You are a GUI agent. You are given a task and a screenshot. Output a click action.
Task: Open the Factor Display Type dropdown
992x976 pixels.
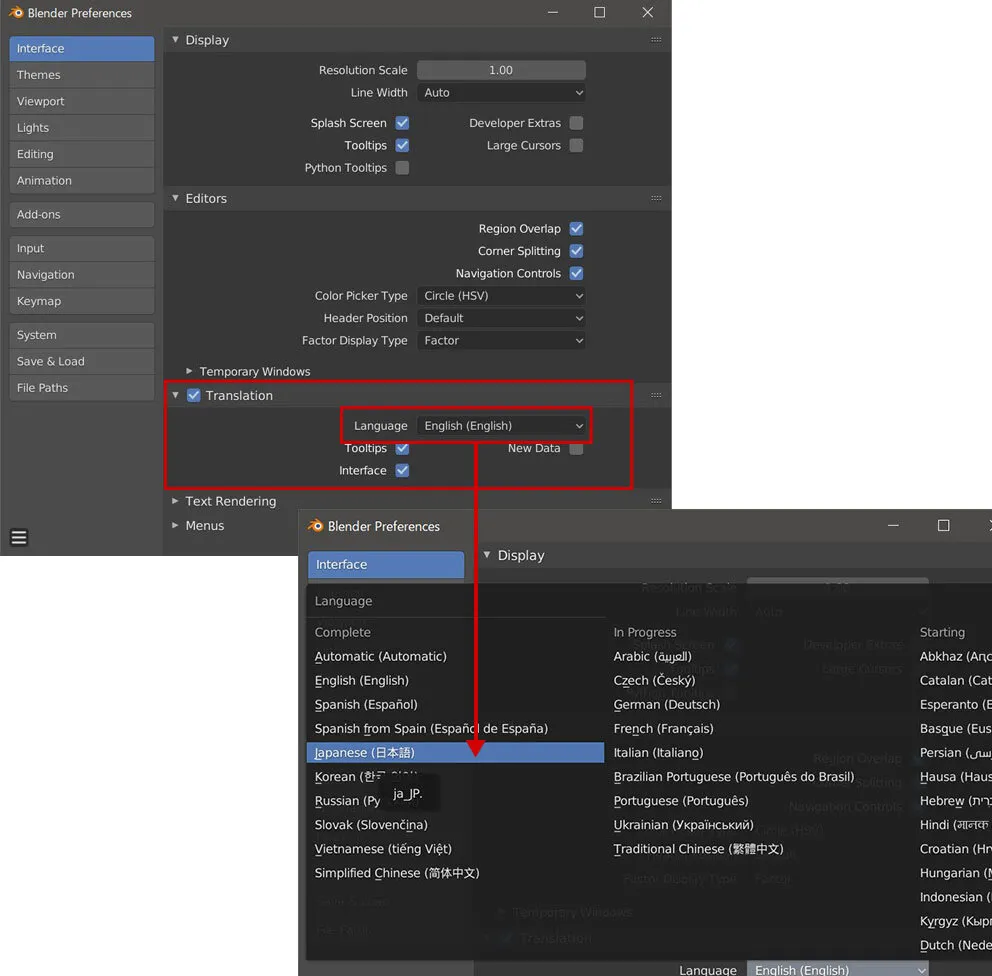coord(501,340)
